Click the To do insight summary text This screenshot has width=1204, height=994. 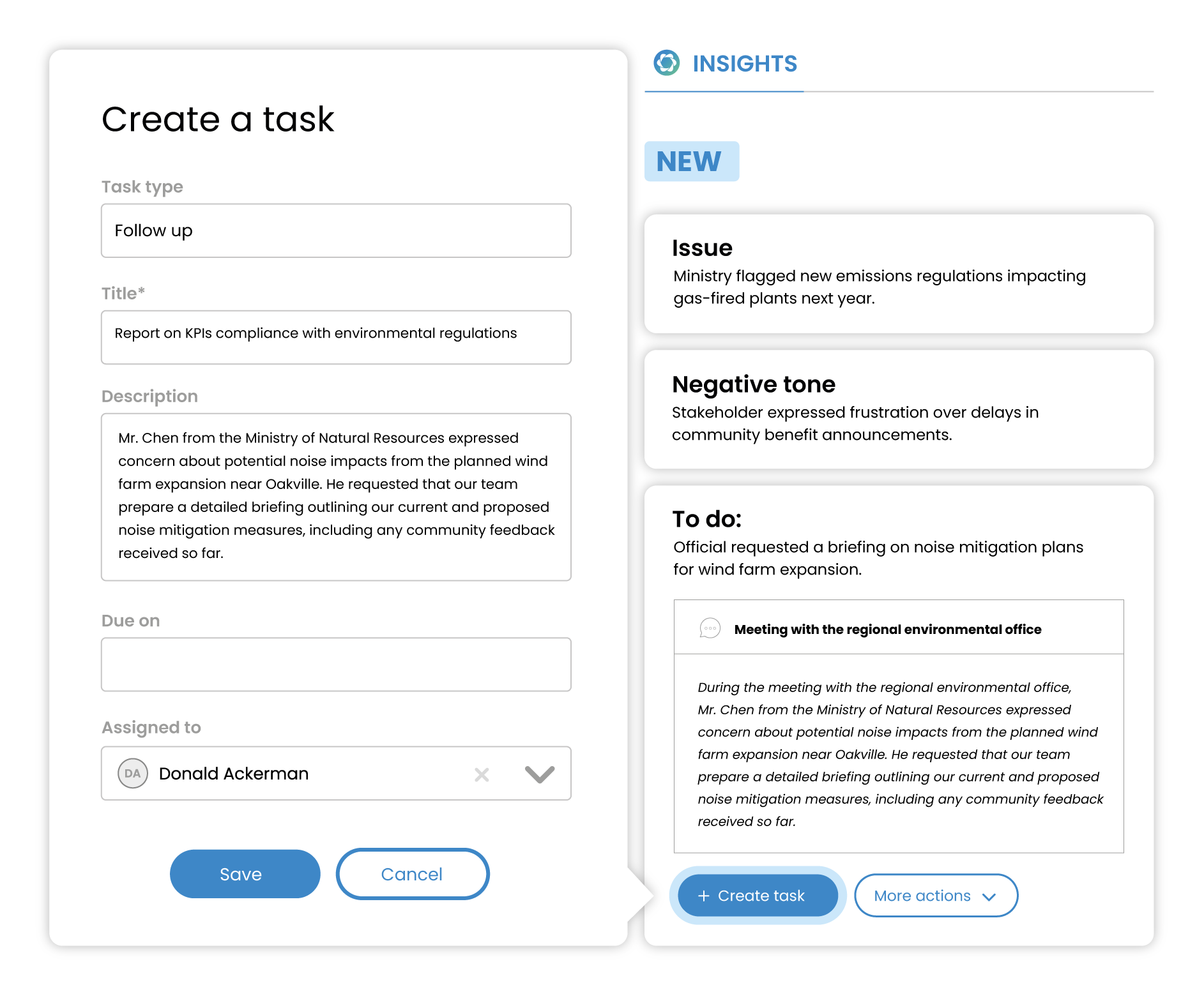(878, 558)
